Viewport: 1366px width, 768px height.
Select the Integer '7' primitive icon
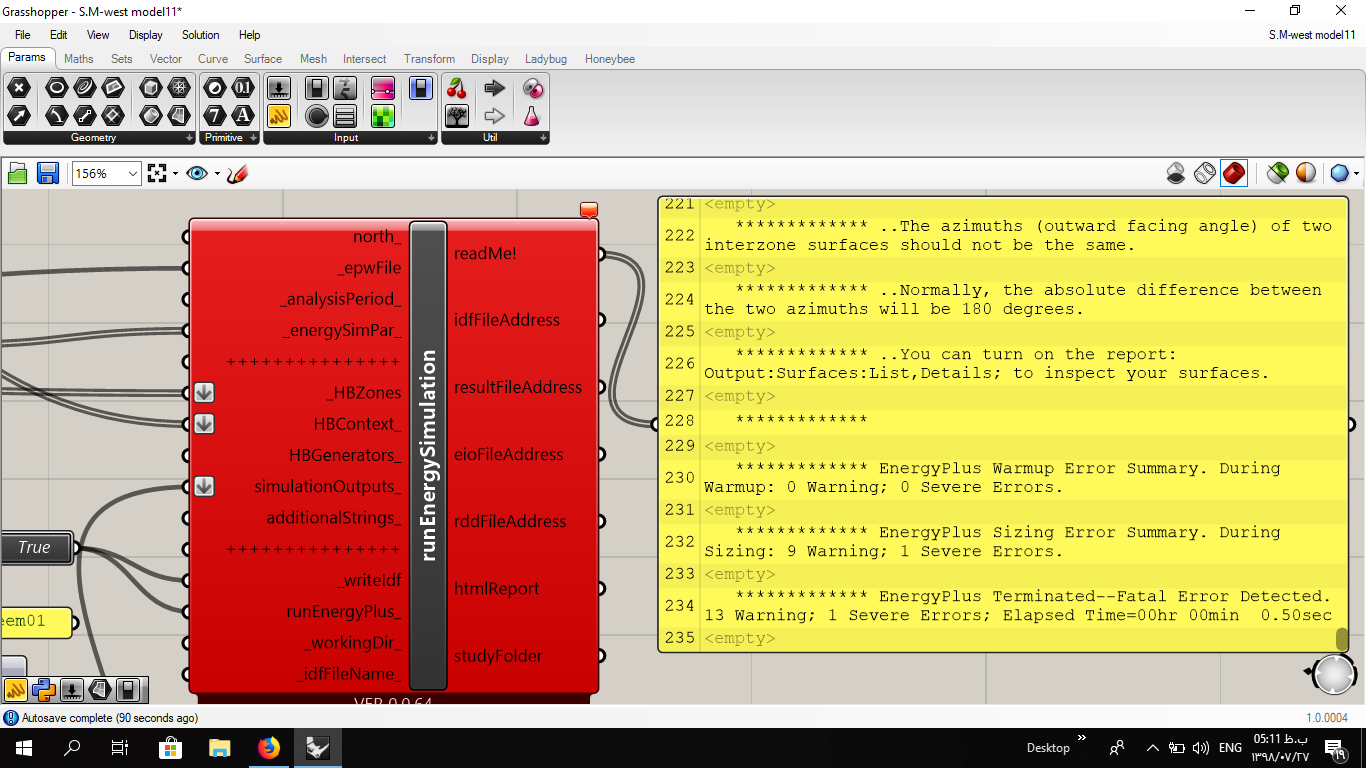(215, 116)
